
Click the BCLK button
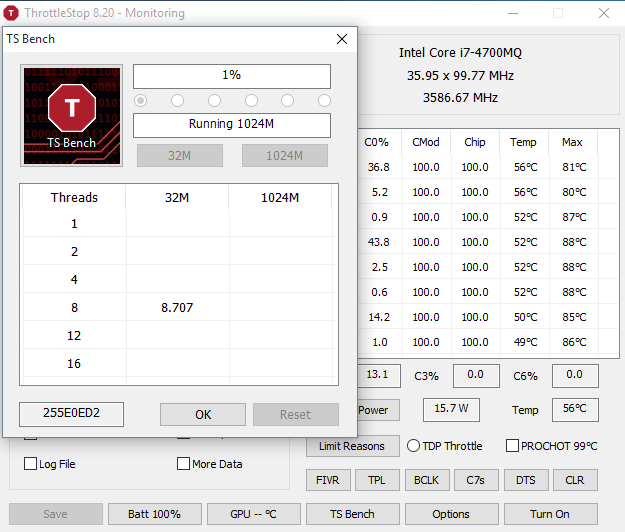(427, 480)
